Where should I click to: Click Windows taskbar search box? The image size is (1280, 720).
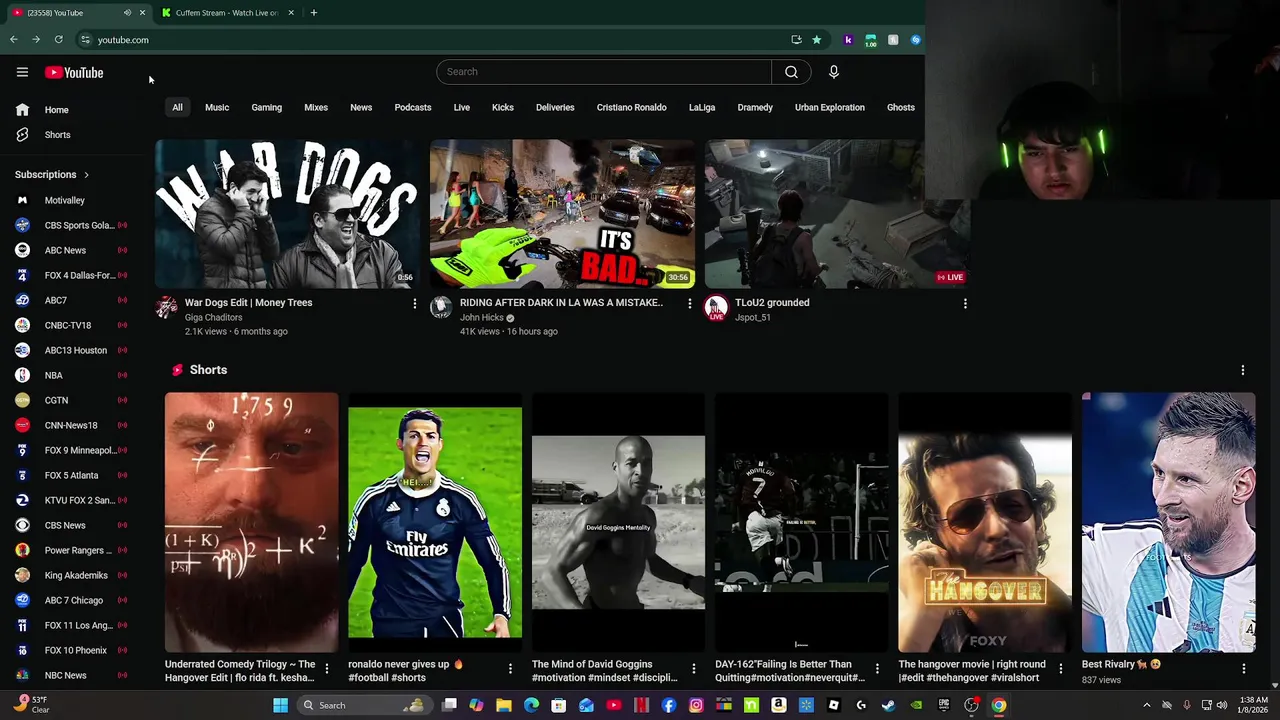pyautogui.click(x=363, y=705)
